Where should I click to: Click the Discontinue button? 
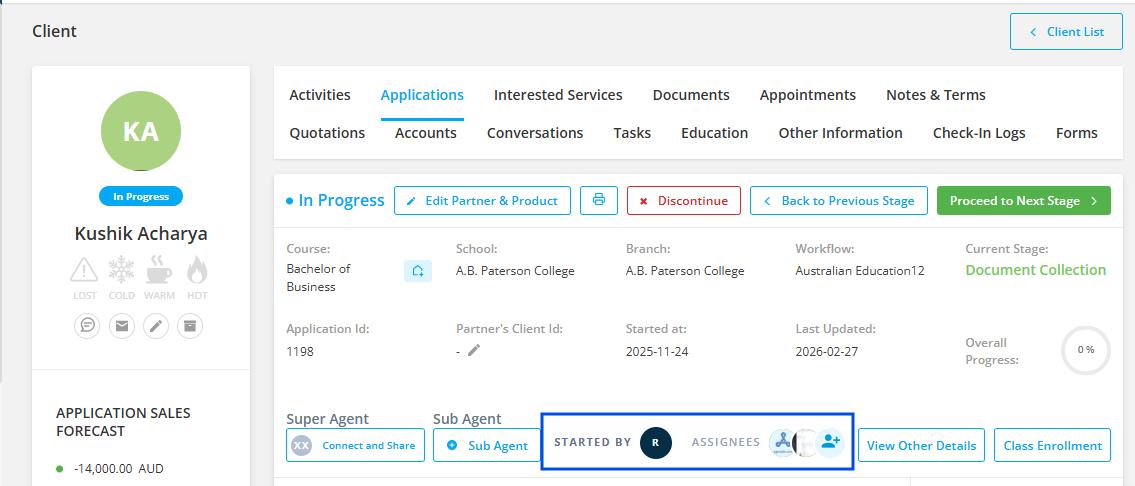[x=684, y=200]
